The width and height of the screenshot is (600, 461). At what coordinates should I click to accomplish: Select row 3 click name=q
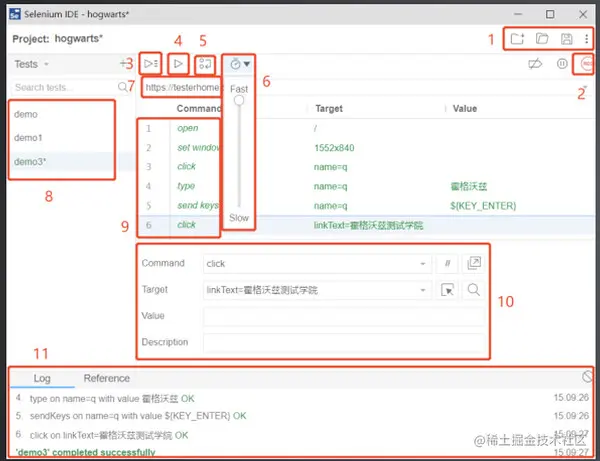click(x=365, y=167)
